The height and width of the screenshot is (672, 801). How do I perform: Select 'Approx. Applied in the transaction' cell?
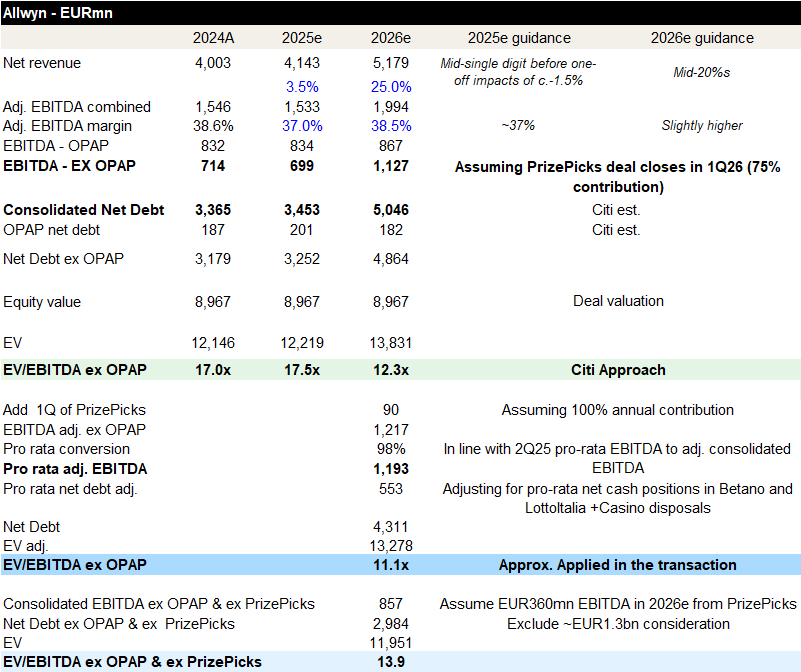(618, 565)
